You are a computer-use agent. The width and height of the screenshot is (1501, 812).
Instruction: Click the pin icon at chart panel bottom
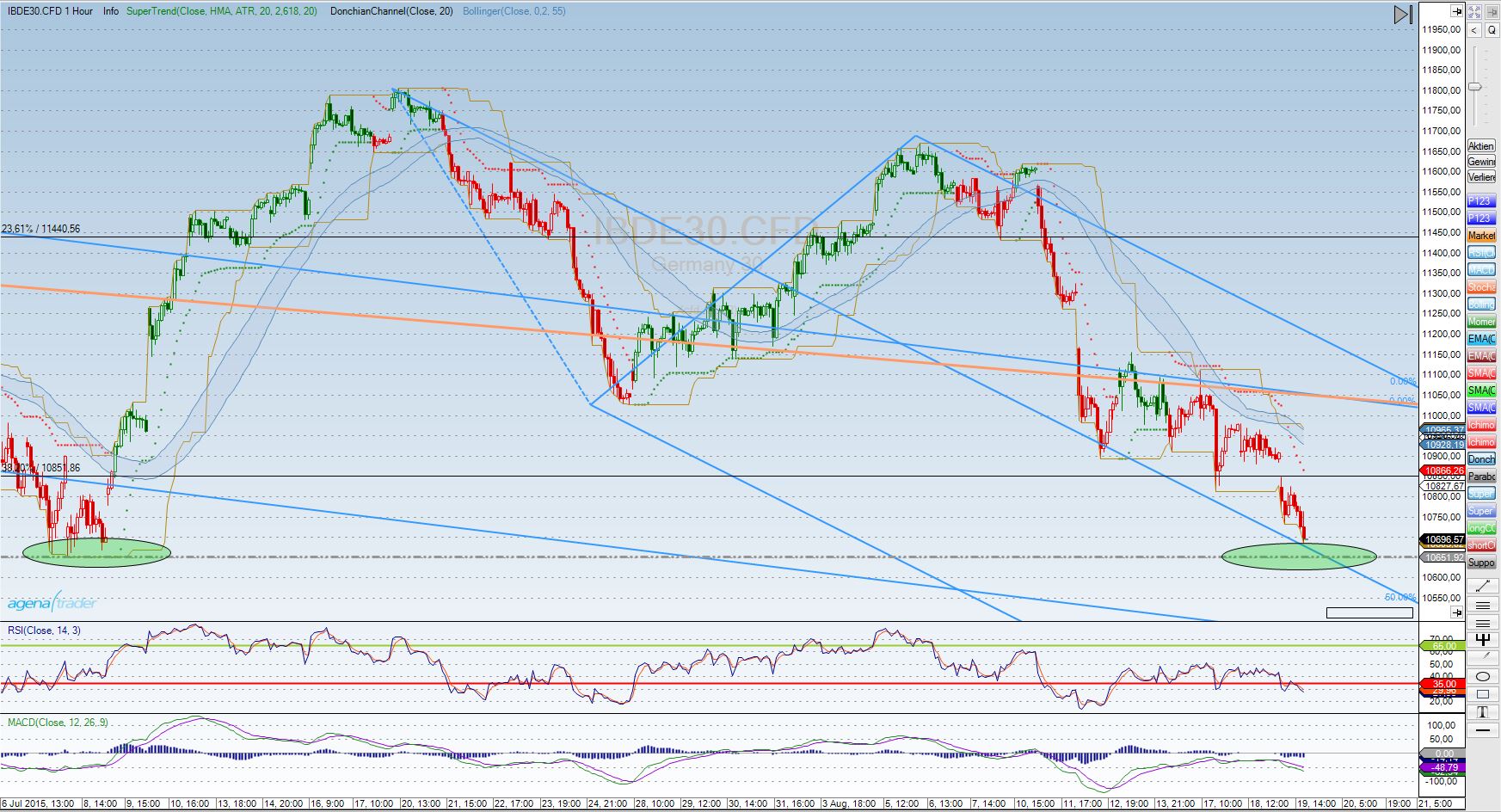point(1455,612)
